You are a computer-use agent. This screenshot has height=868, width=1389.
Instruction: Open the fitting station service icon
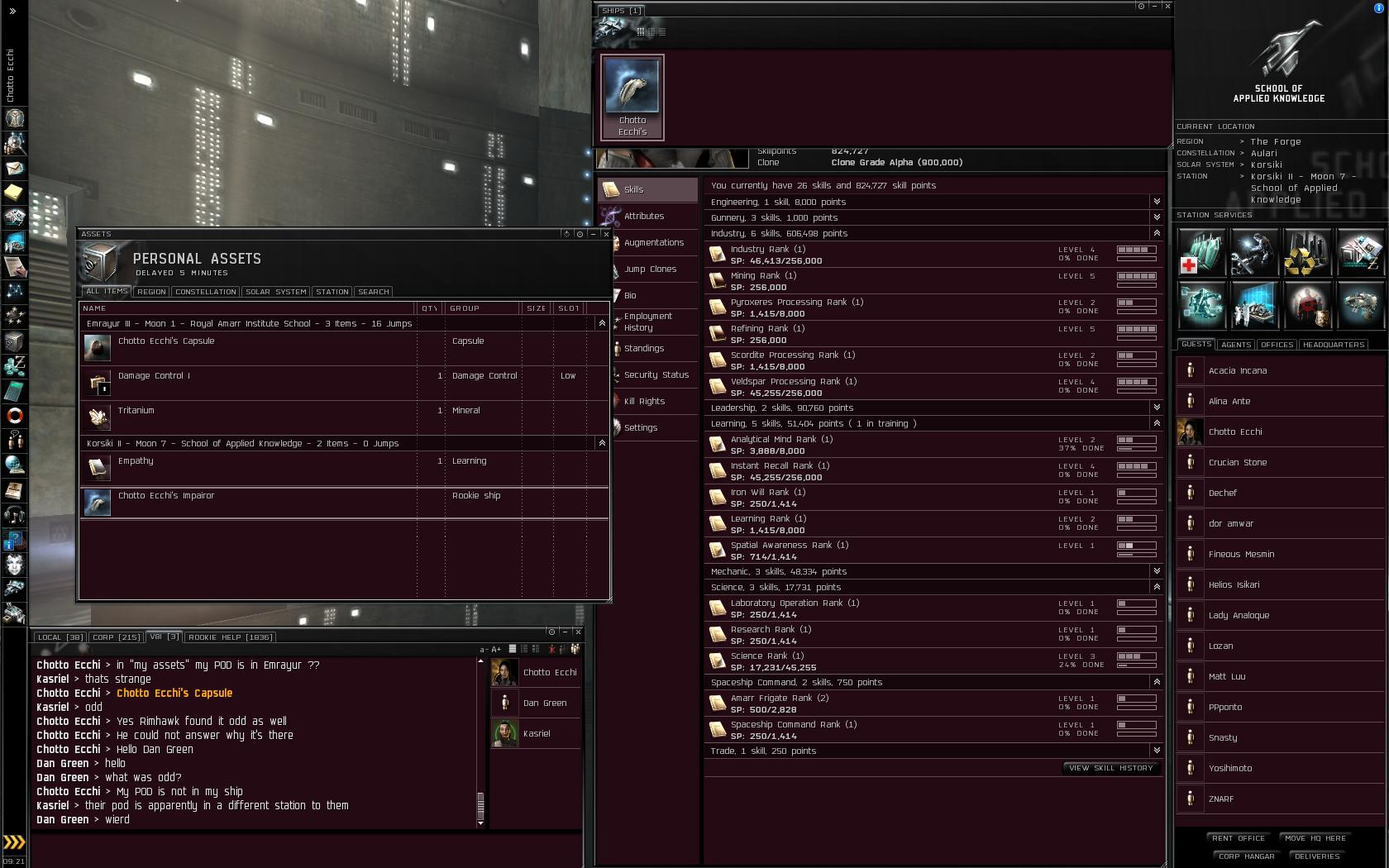(1201, 304)
